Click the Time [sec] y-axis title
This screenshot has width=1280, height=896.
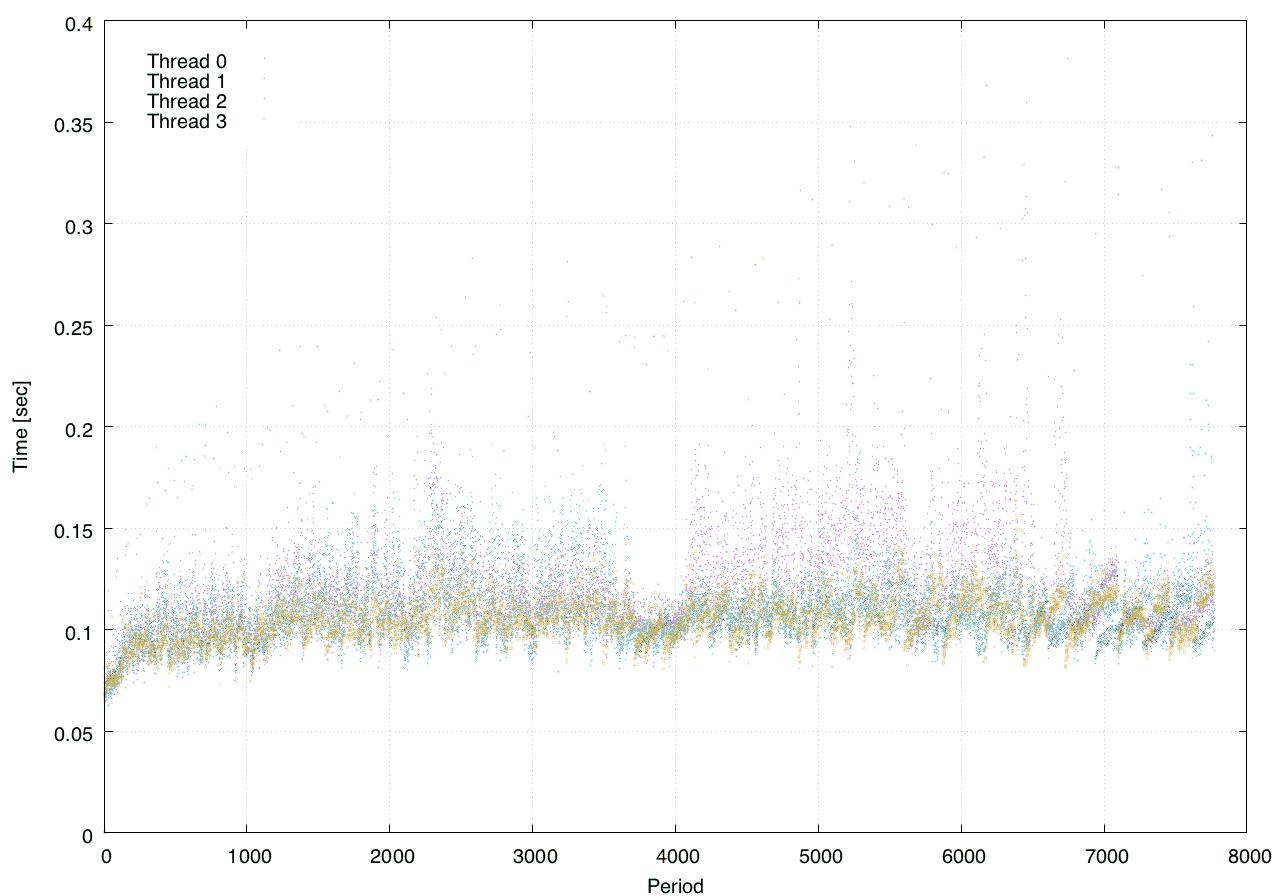click(19, 426)
